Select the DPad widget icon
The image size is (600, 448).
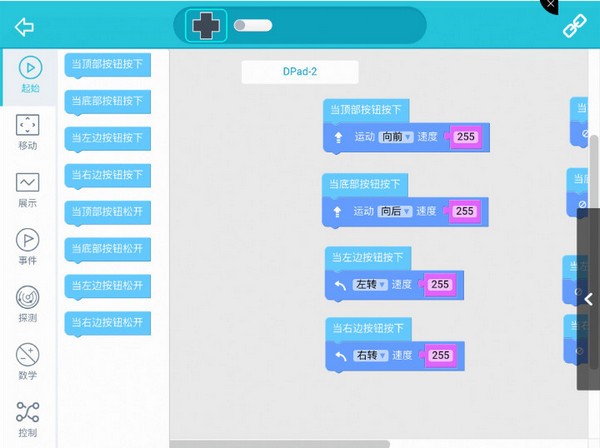click(x=206, y=26)
